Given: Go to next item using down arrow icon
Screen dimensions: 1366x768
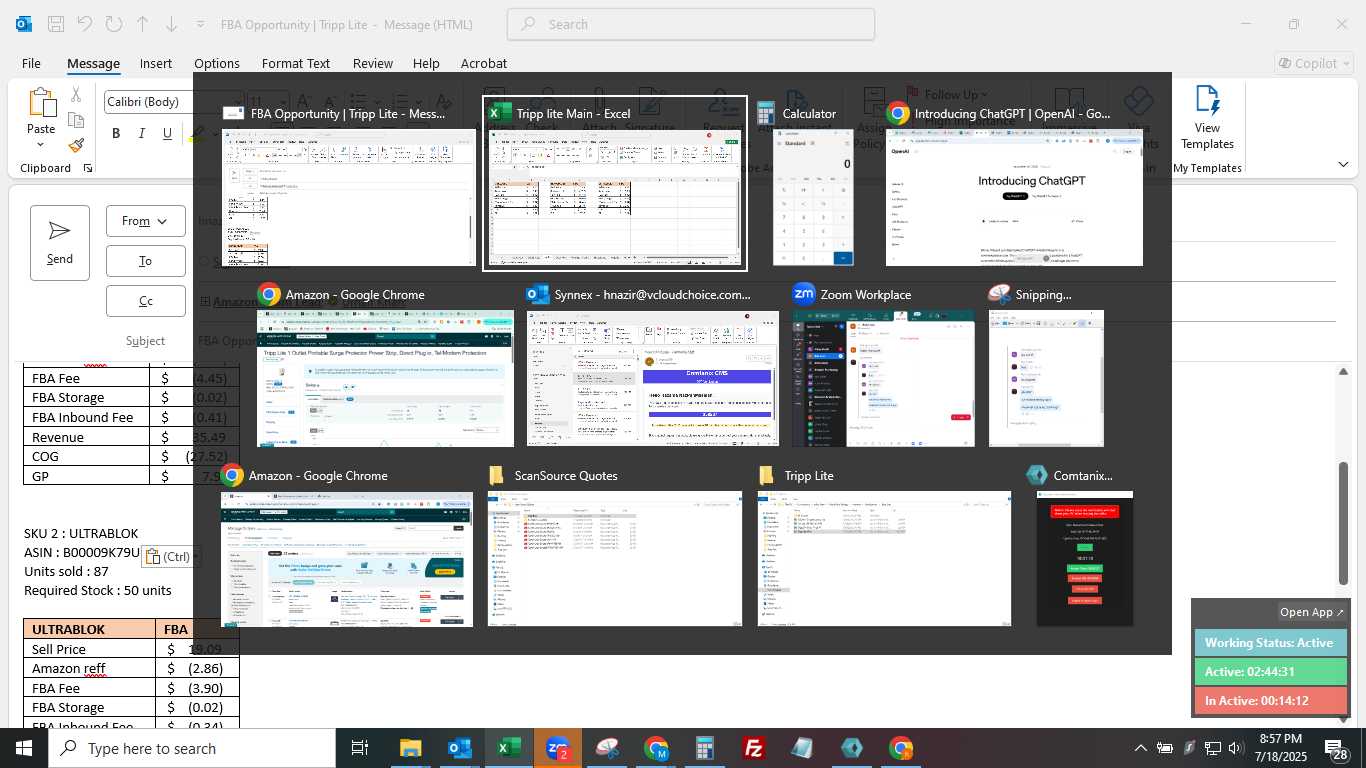Looking at the screenshot, I should point(171,24).
